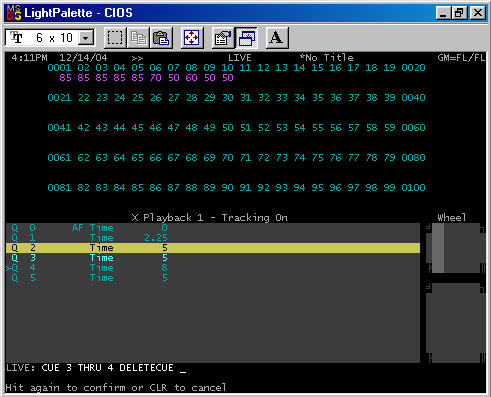Toggle the Background windows toolbar icon
This screenshot has height=397, width=491.
246,38
